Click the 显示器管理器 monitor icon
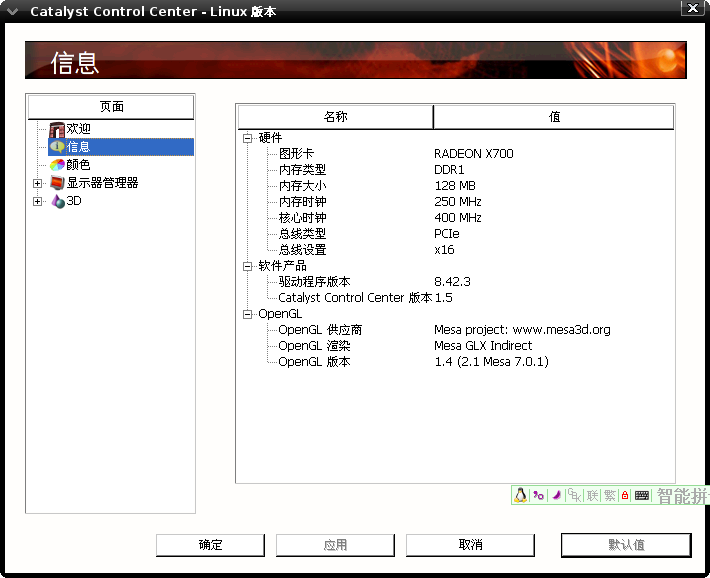The width and height of the screenshot is (710, 578). tap(57, 183)
